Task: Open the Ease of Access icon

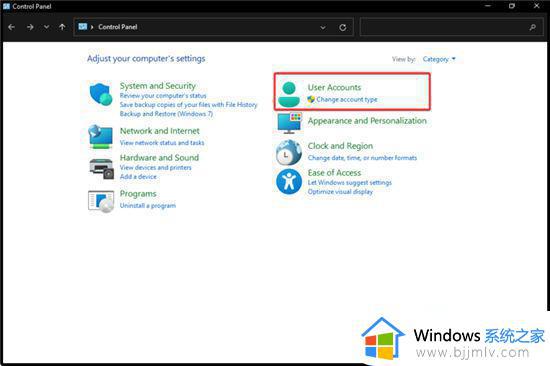Action: click(289, 181)
